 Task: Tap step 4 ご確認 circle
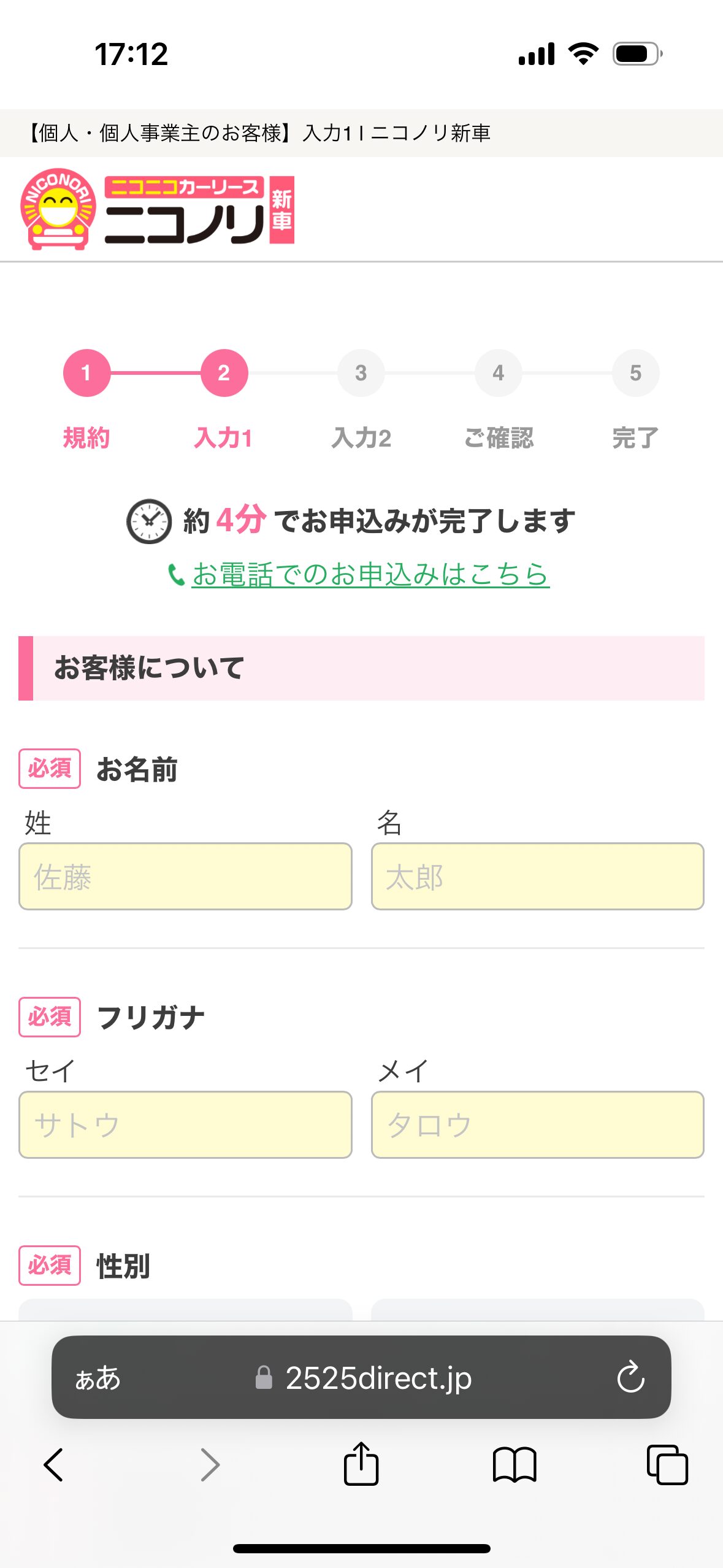pos(499,373)
